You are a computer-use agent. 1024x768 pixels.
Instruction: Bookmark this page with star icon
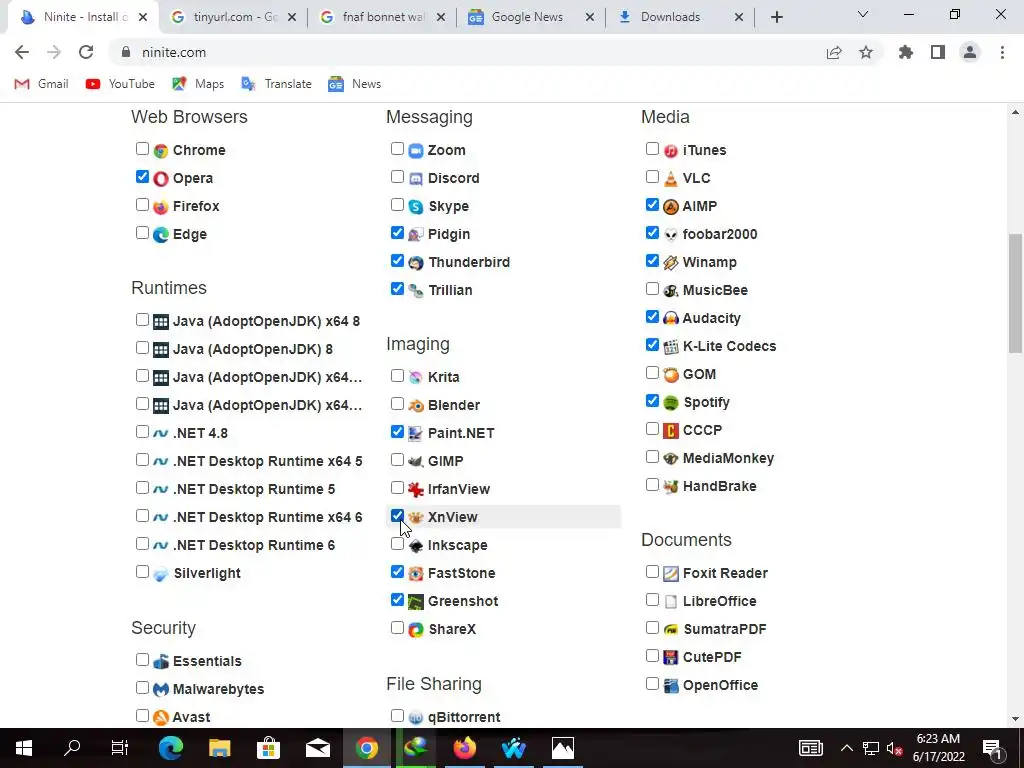click(x=866, y=52)
